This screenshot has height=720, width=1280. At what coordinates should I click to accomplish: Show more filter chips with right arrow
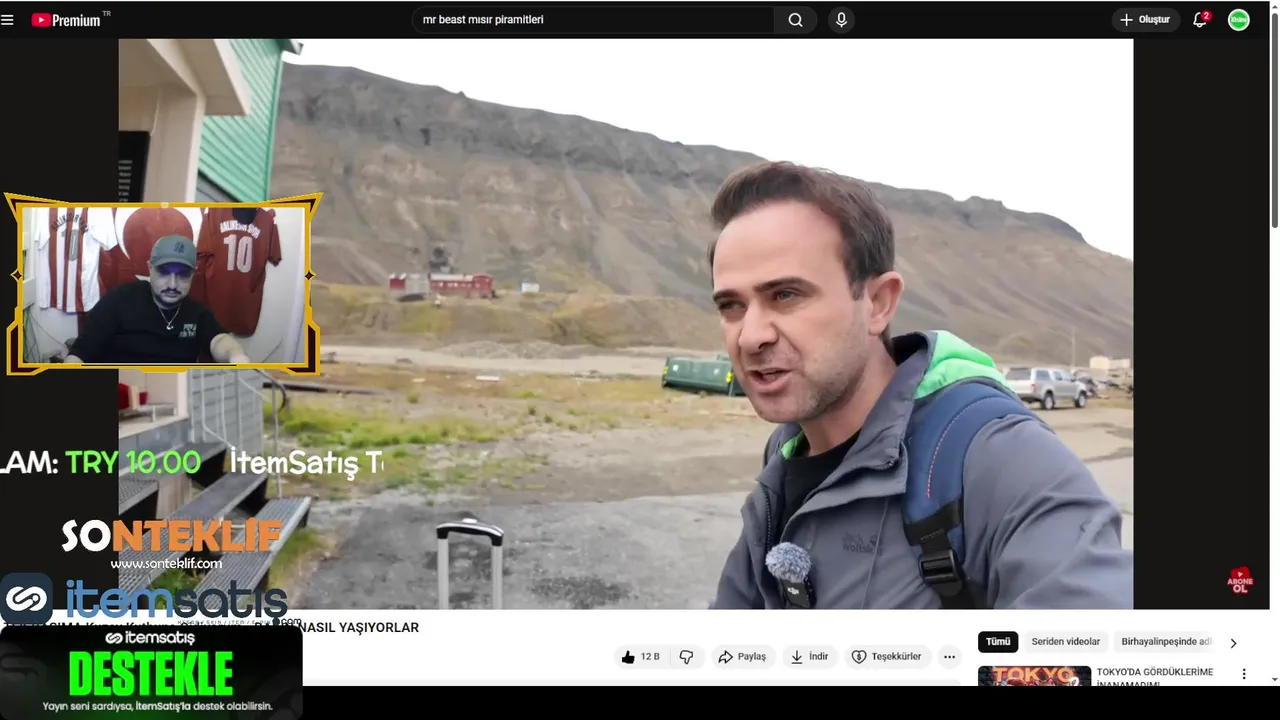1233,643
